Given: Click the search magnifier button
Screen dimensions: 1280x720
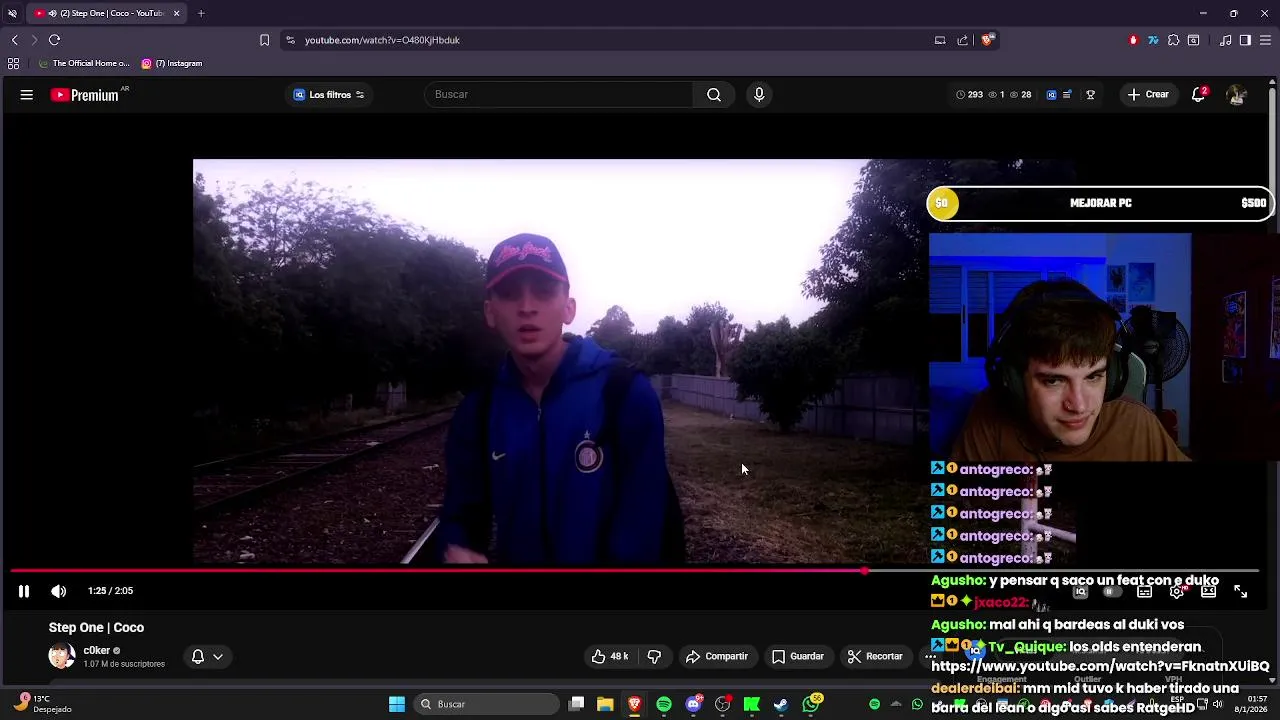Looking at the screenshot, I should pos(714,95).
